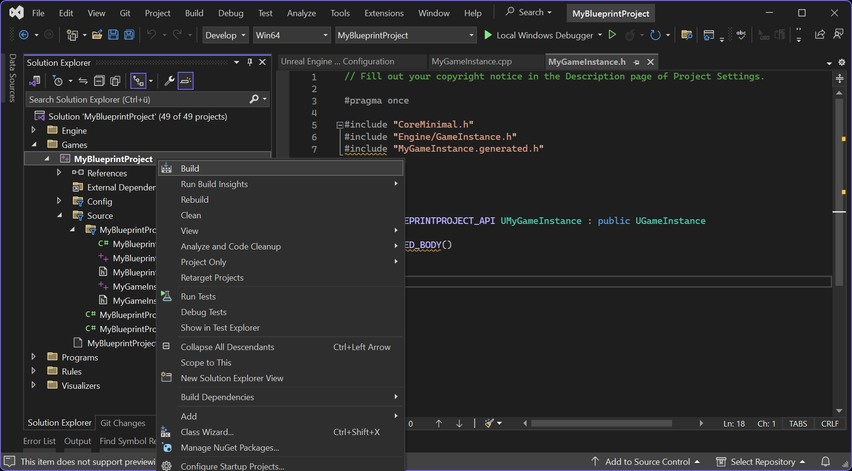Image resolution: width=852 pixels, height=471 pixels.
Task: Open the Win64 platform dropdown
Action: tap(292, 35)
